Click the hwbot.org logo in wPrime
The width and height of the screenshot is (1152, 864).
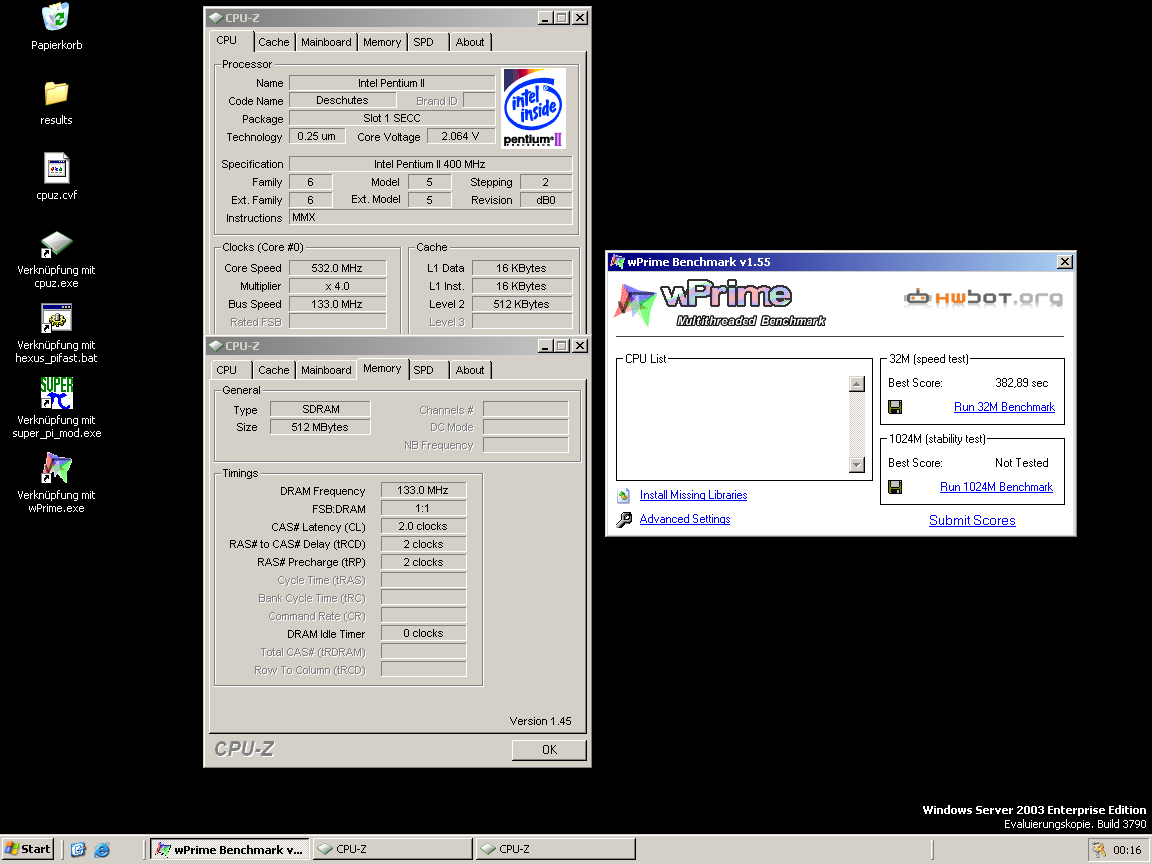pyautogui.click(x=983, y=298)
